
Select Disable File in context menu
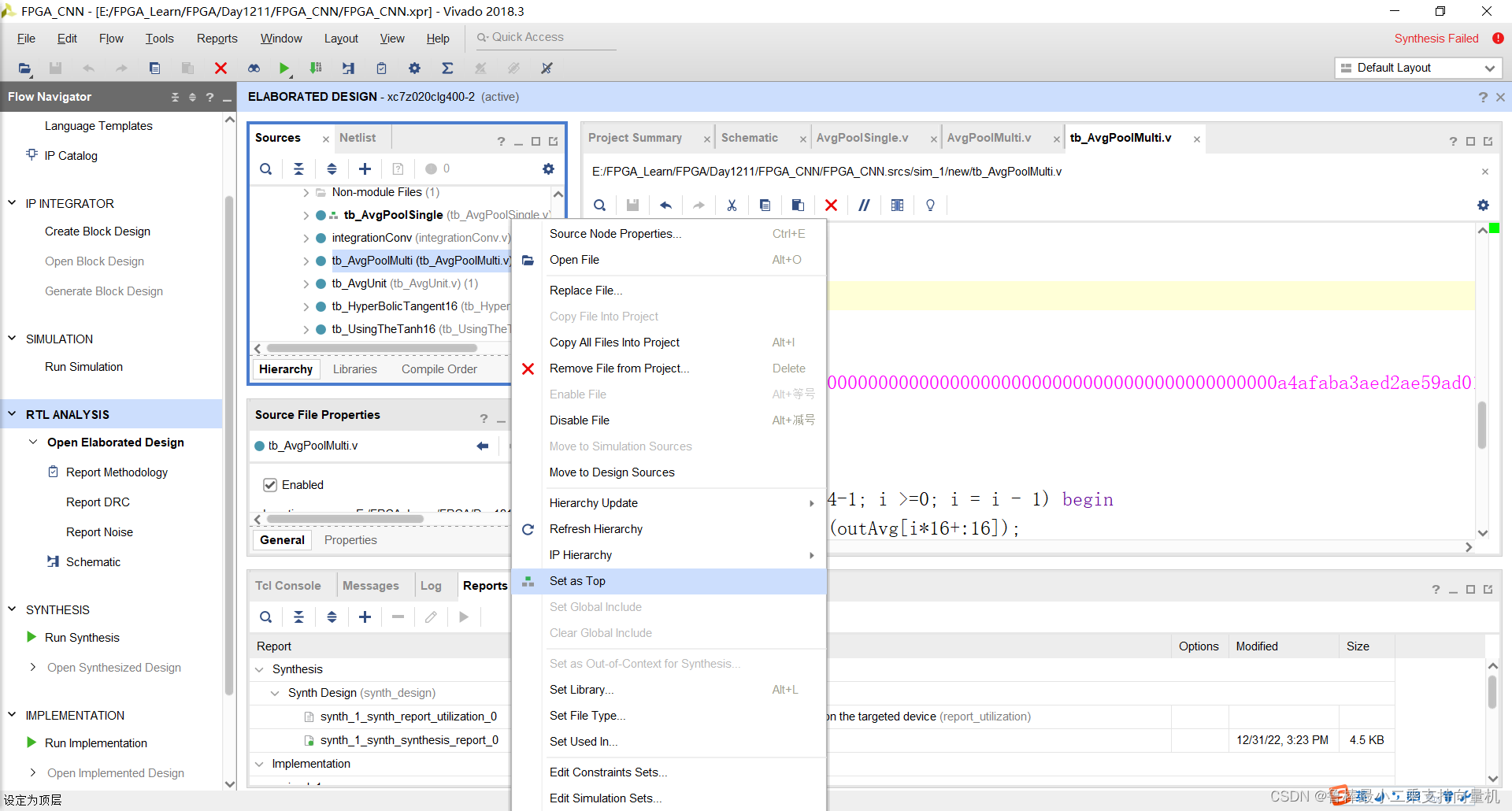tap(669, 420)
